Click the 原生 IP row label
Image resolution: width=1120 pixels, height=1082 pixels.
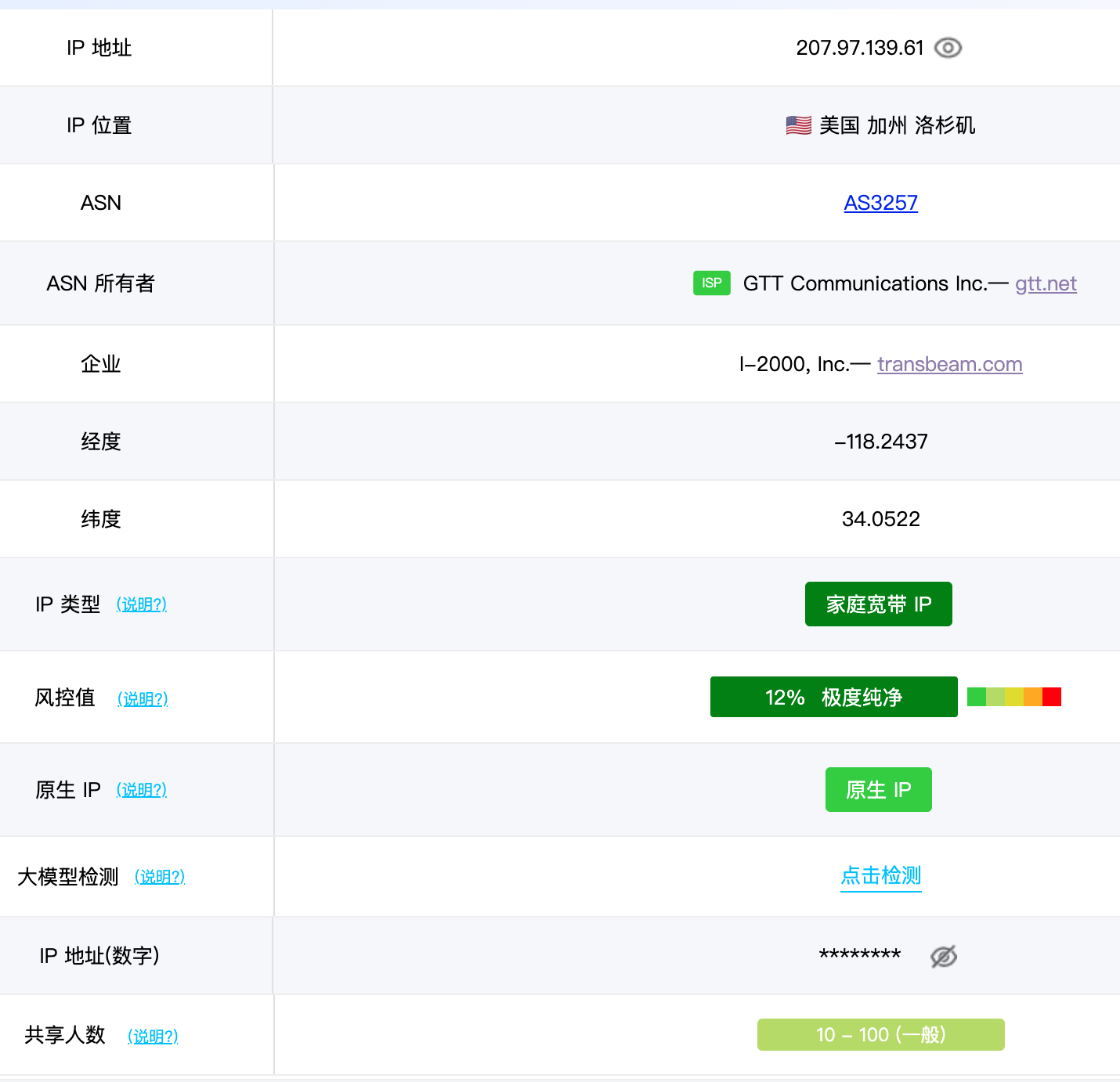[68, 790]
